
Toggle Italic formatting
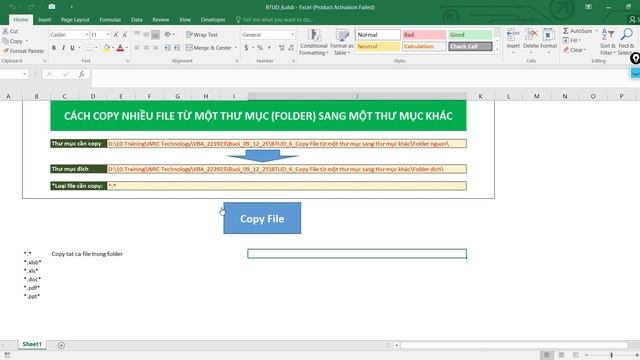click(63, 48)
